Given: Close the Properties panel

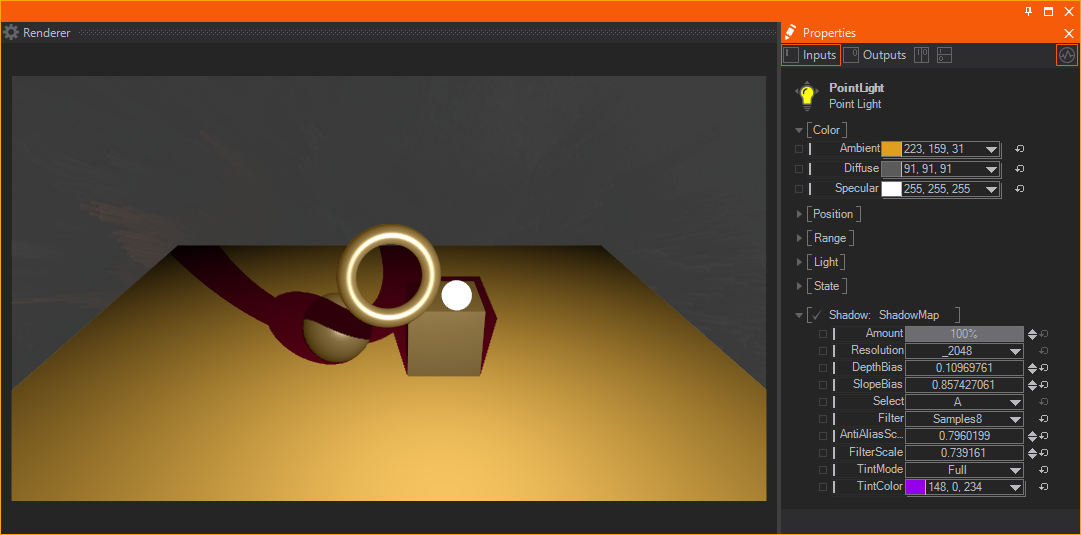Looking at the screenshot, I should pos(1068,33).
